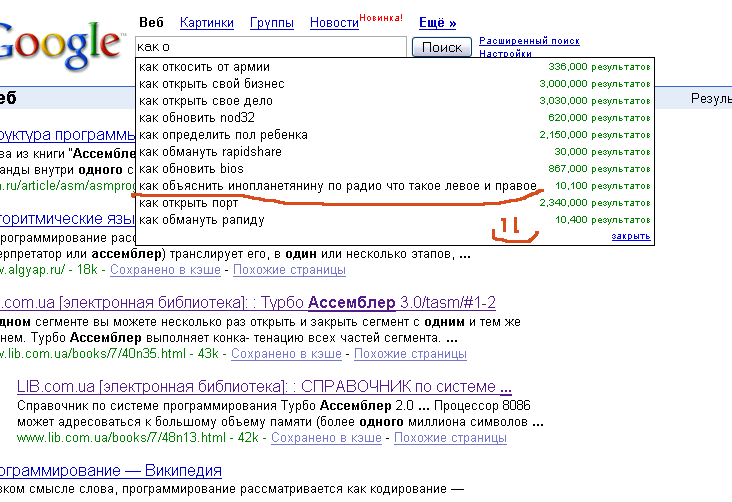Expand the Ещё » menu
The image size is (732, 502).
[437, 22]
